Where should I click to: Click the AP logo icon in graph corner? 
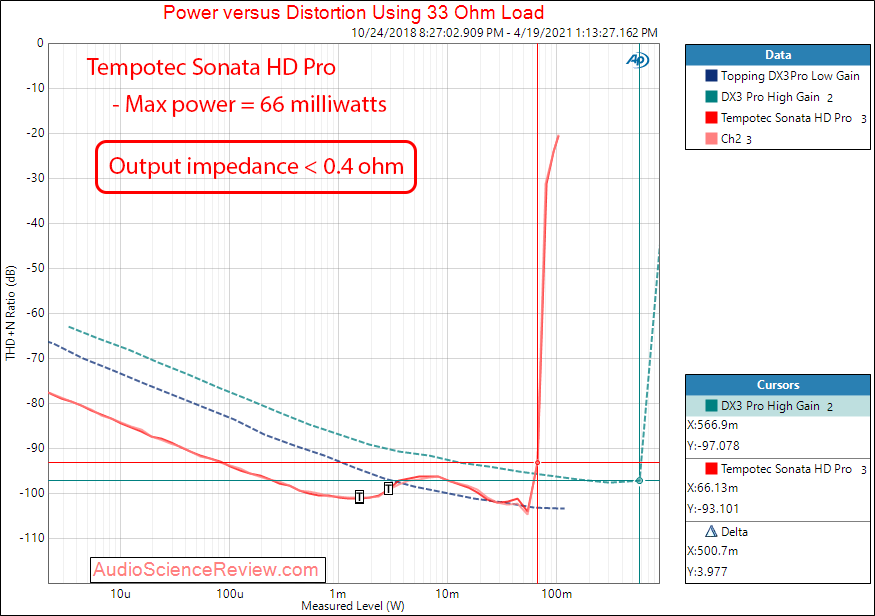click(637, 60)
